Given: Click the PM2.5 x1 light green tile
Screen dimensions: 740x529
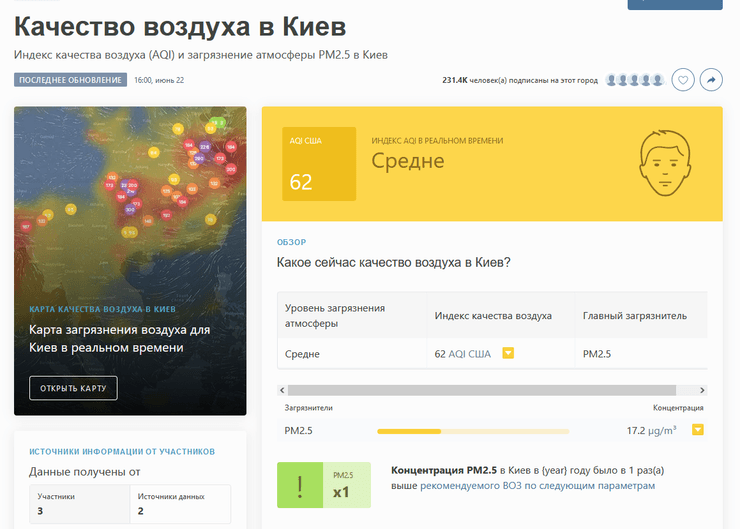Looking at the screenshot, I should click(347, 485).
